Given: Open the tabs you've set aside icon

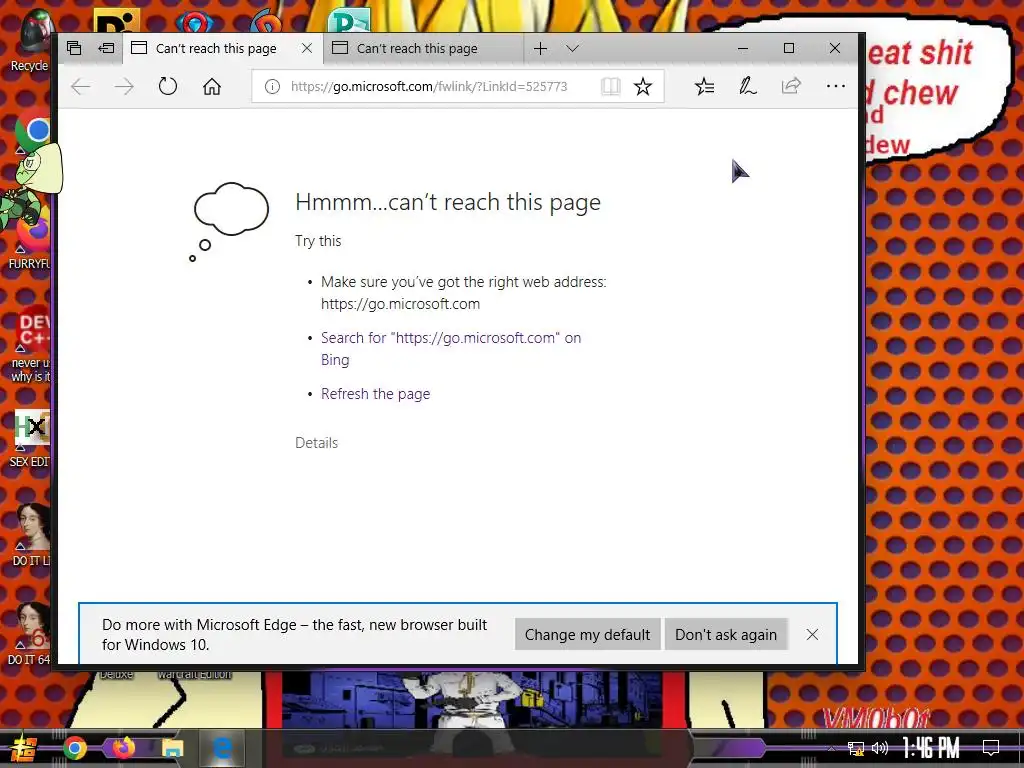Looking at the screenshot, I should (x=74, y=48).
